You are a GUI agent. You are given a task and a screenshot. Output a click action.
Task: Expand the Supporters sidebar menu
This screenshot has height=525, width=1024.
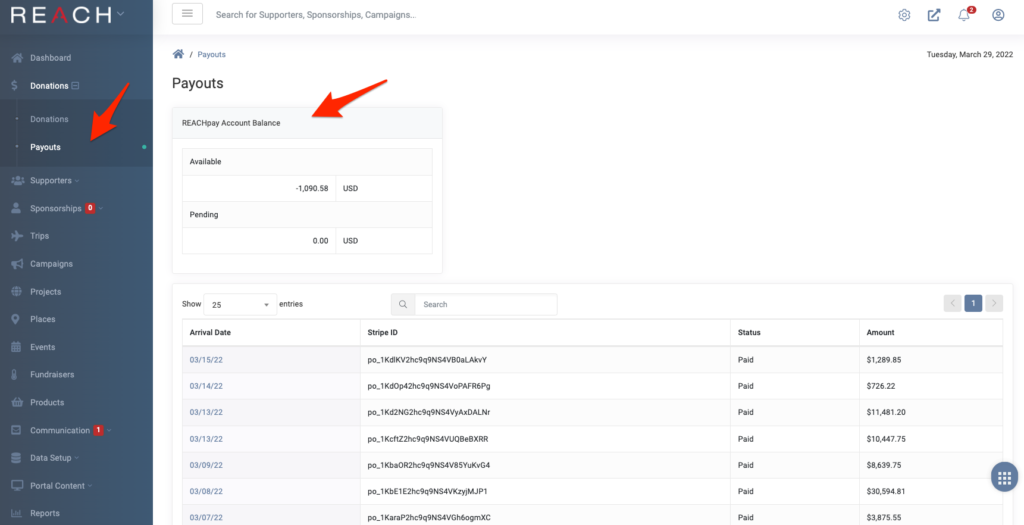54,180
